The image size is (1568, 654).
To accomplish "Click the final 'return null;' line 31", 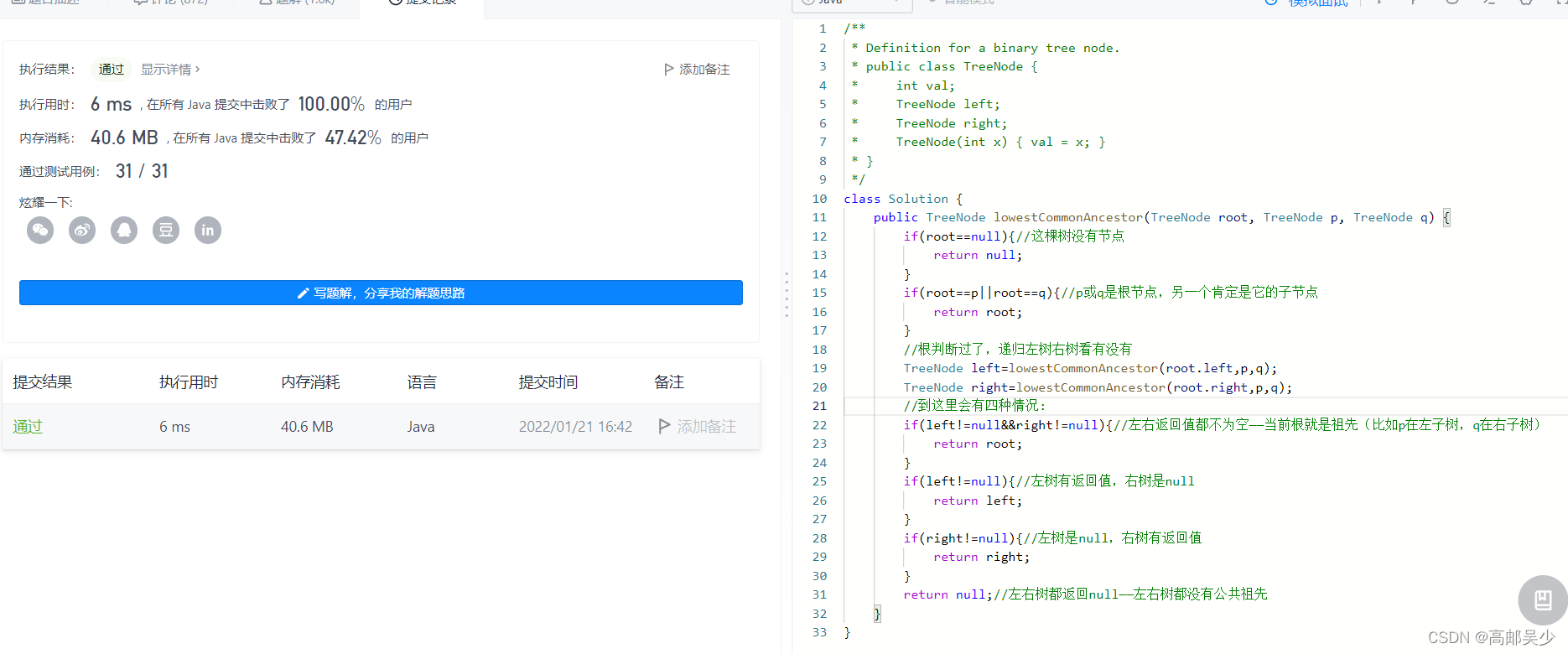I will pyautogui.click(x=1085, y=594).
